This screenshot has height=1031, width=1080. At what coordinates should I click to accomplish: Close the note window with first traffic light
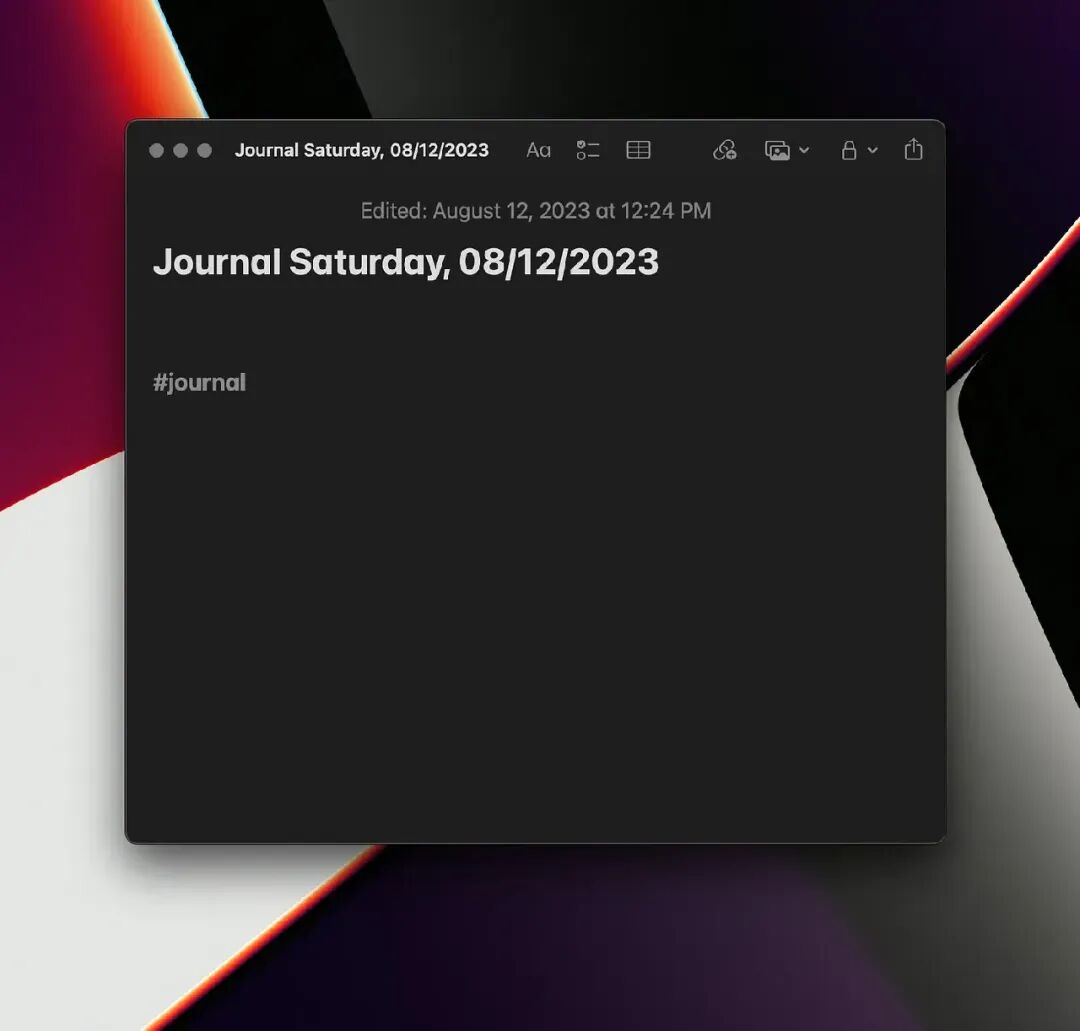tap(157, 150)
